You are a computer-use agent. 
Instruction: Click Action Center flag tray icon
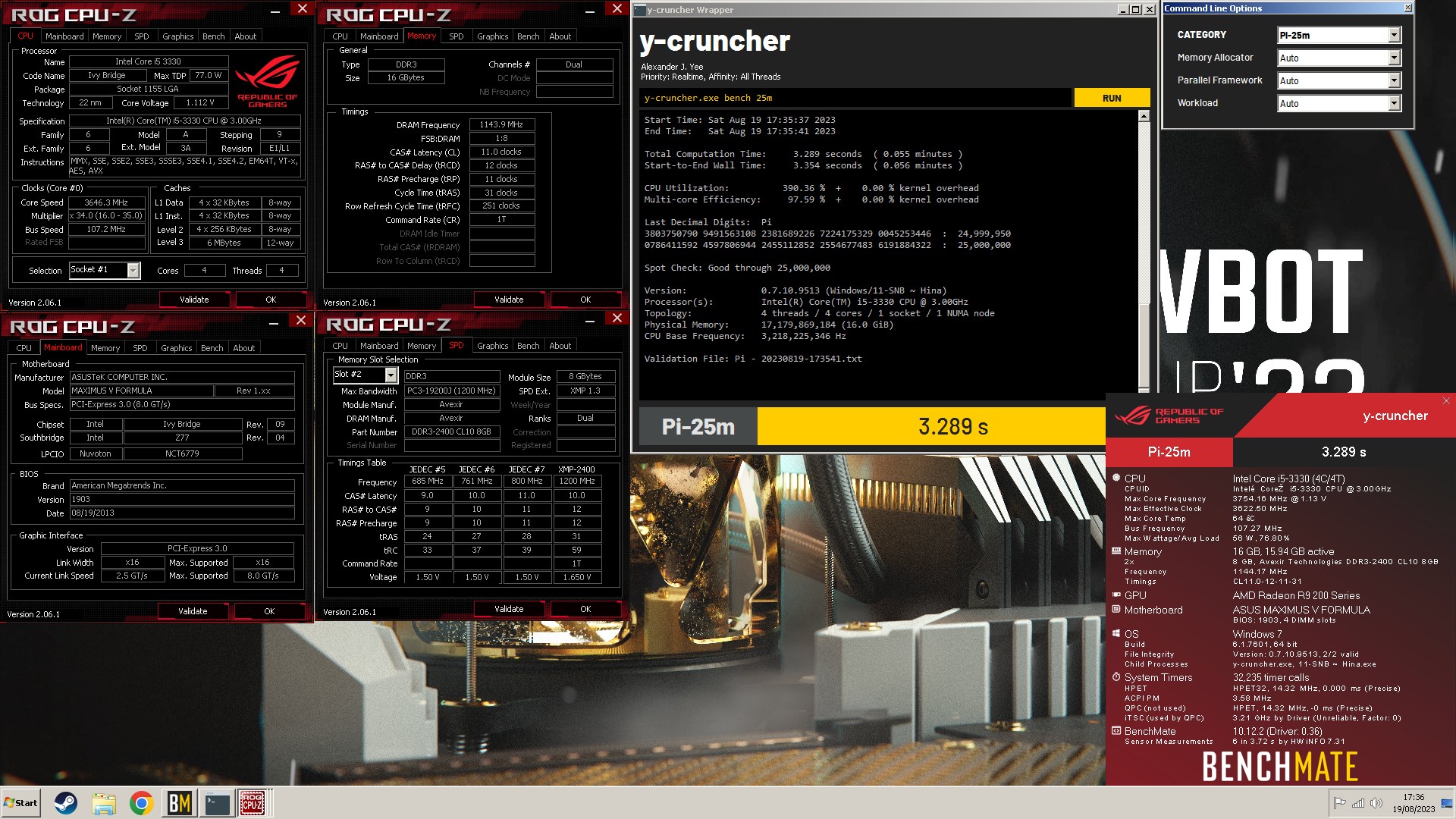1339,803
